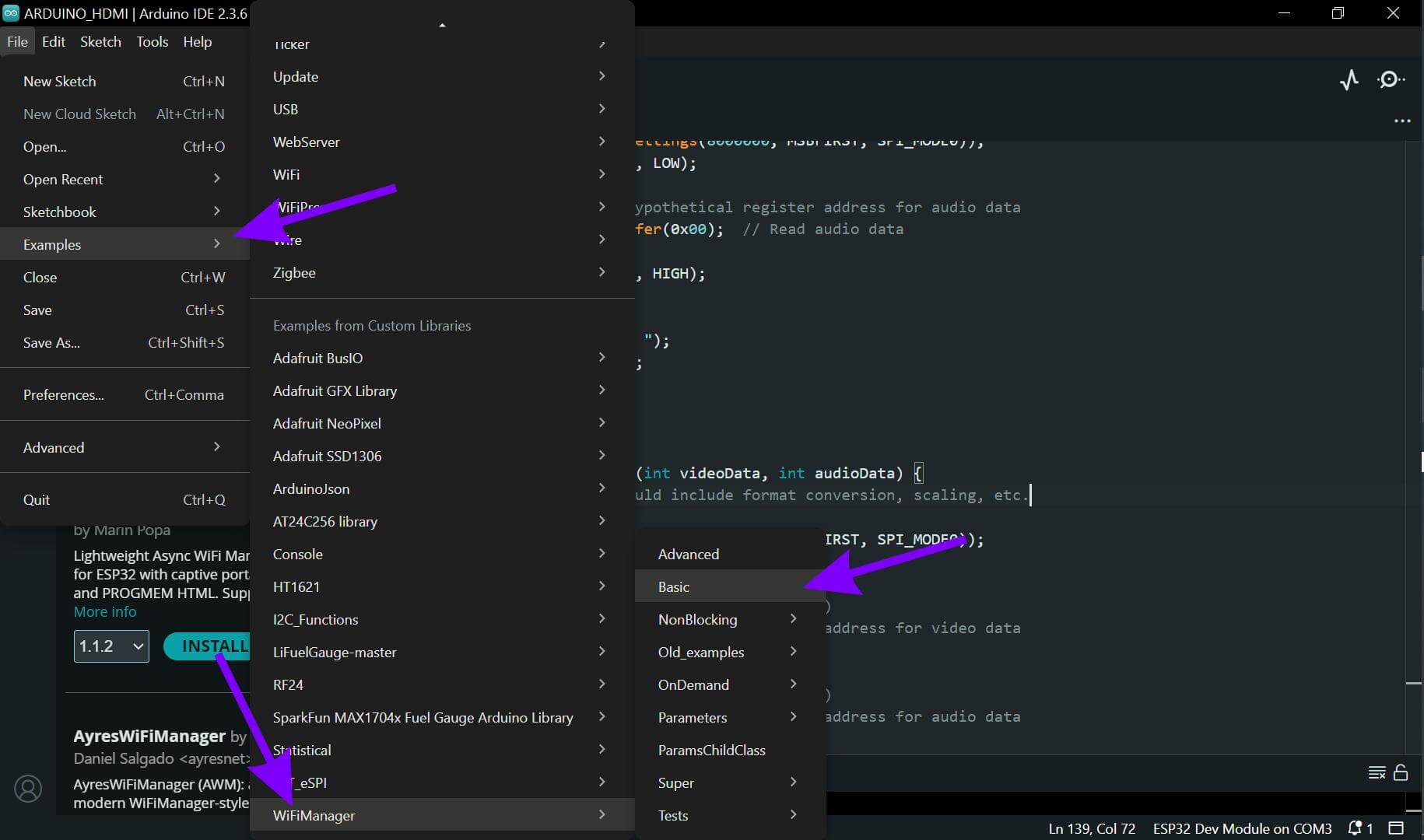
Task: Open the user account profile icon
Action: (28, 789)
